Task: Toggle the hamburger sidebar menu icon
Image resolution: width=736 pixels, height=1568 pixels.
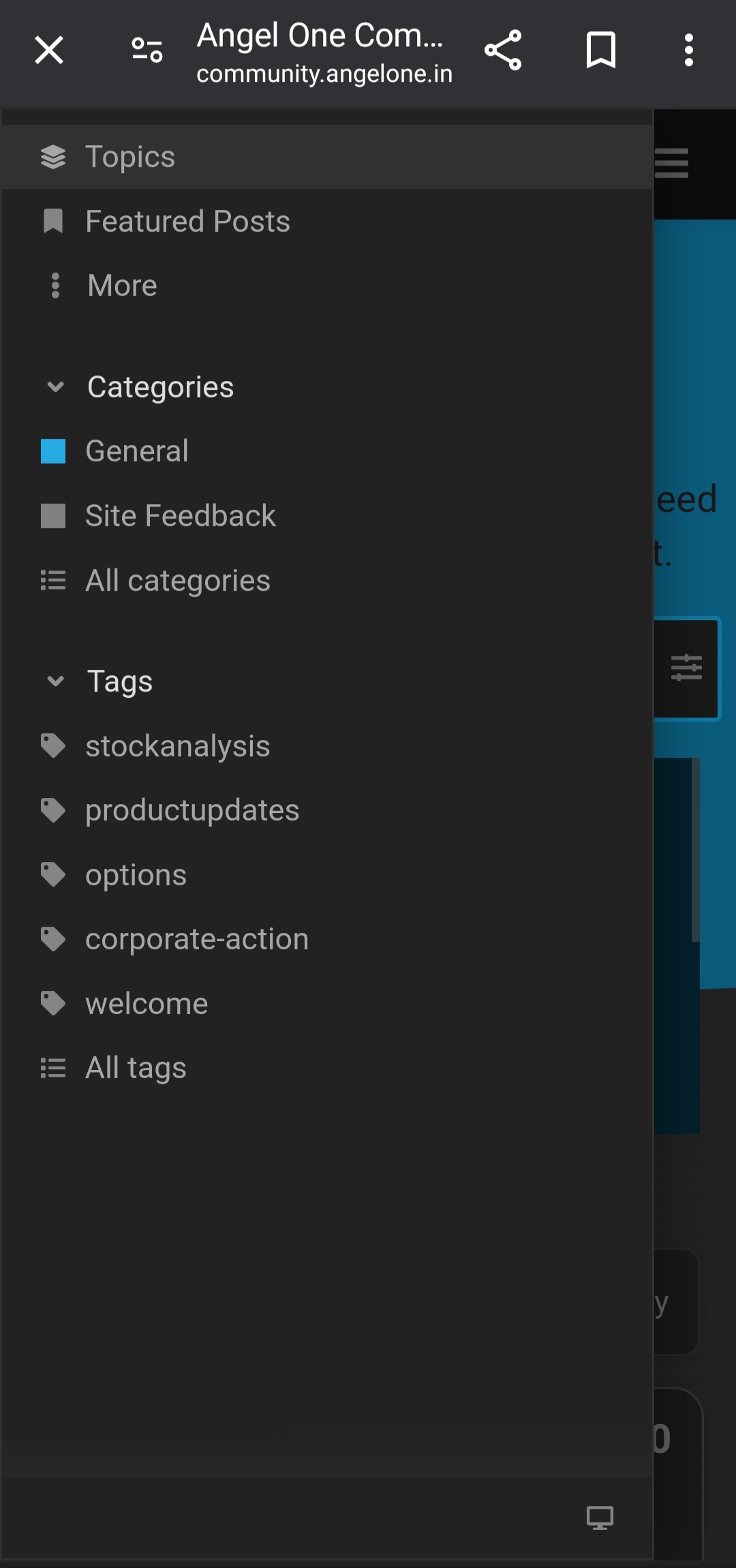Action: pos(672,163)
